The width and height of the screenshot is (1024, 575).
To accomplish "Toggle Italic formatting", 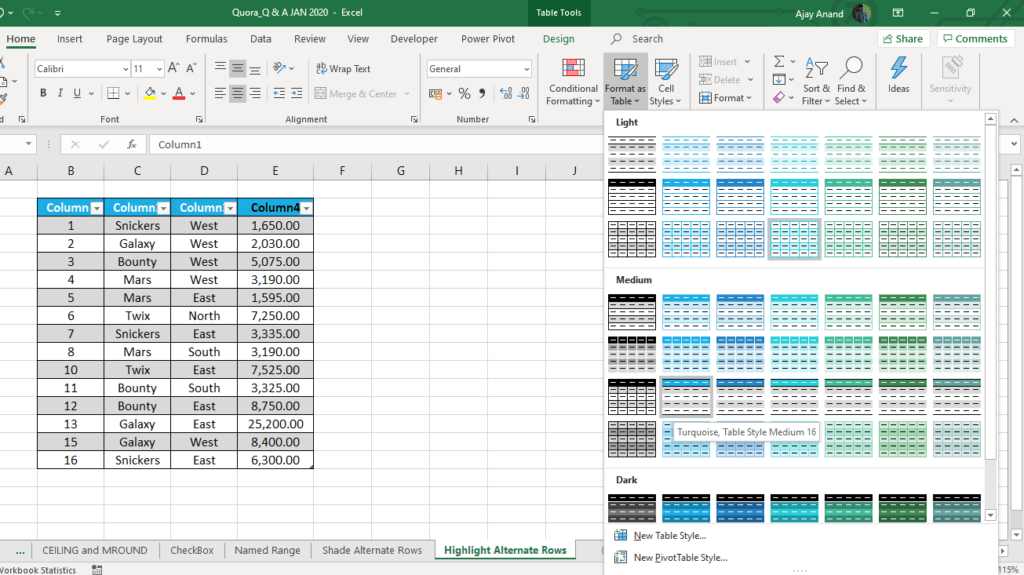I will point(60,93).
